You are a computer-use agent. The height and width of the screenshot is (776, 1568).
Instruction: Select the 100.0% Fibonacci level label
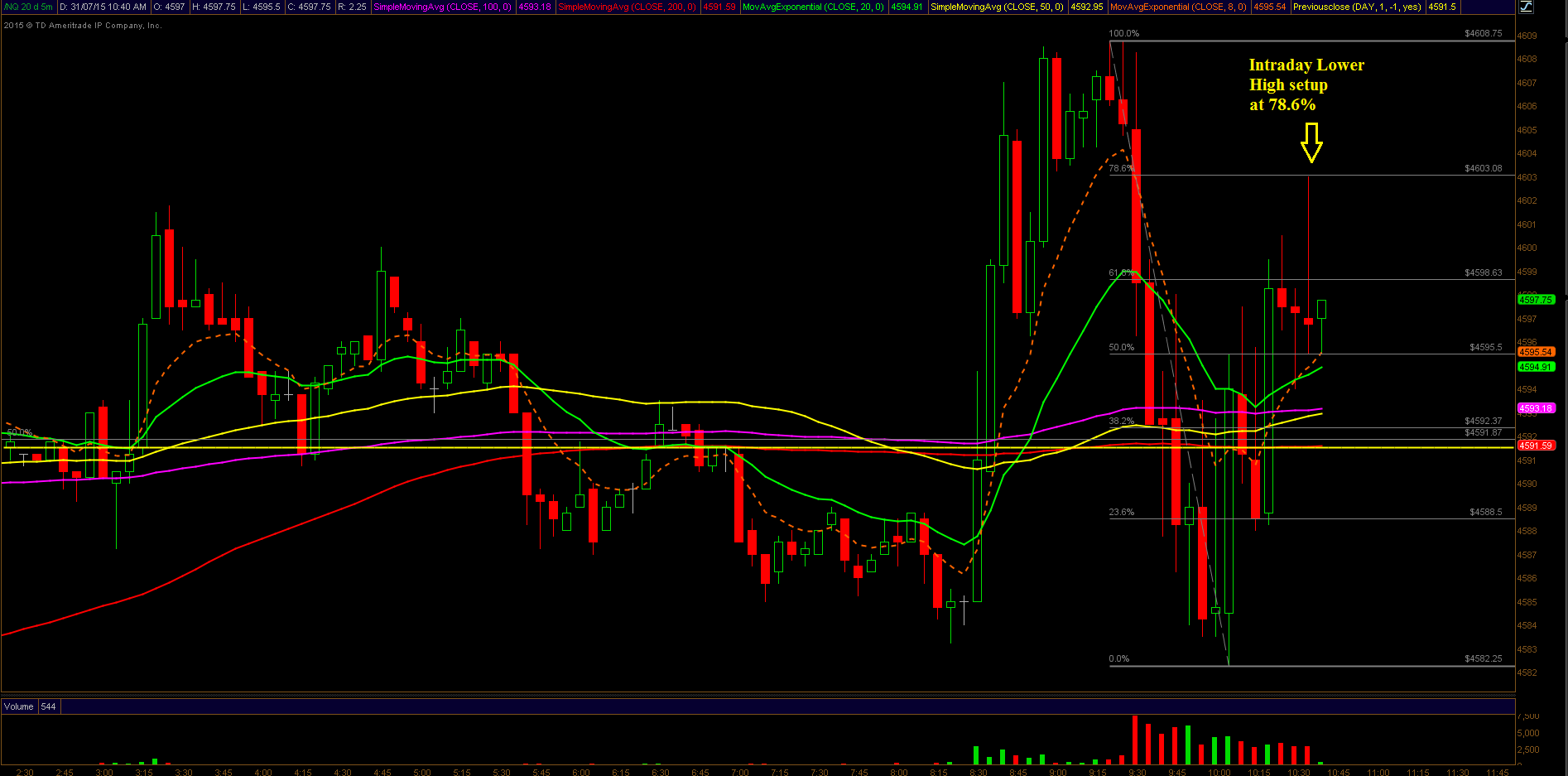coord(1124,34)
